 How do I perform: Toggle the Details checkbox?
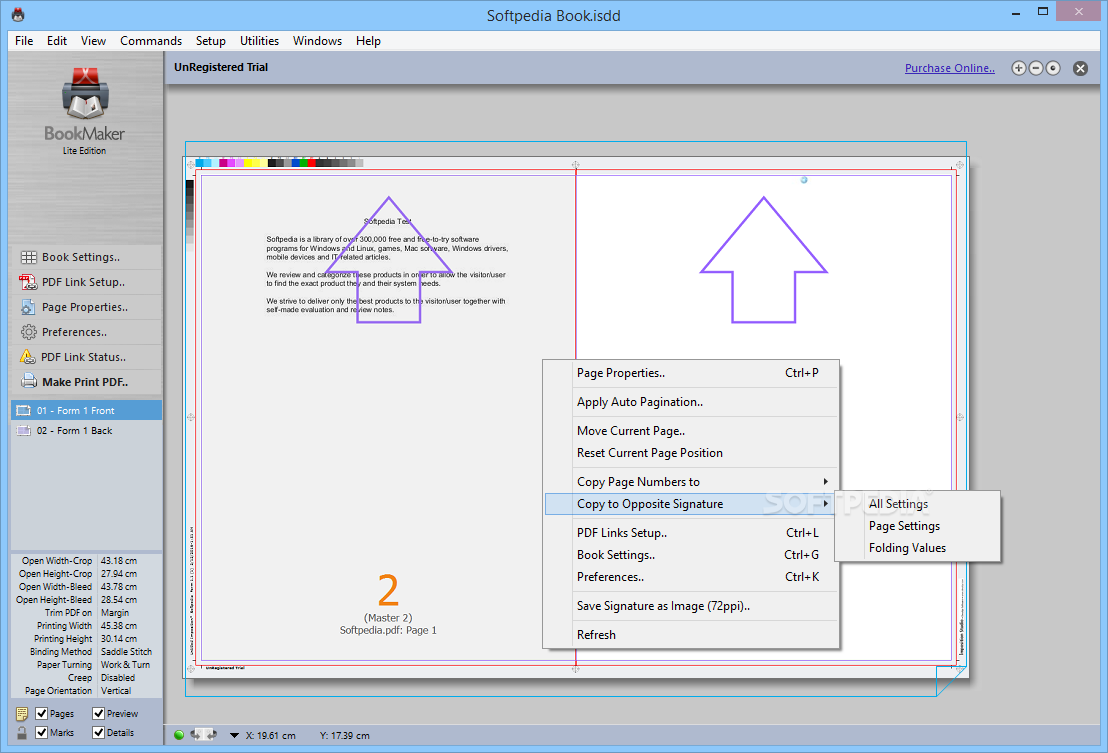click(x=98, y=733)
